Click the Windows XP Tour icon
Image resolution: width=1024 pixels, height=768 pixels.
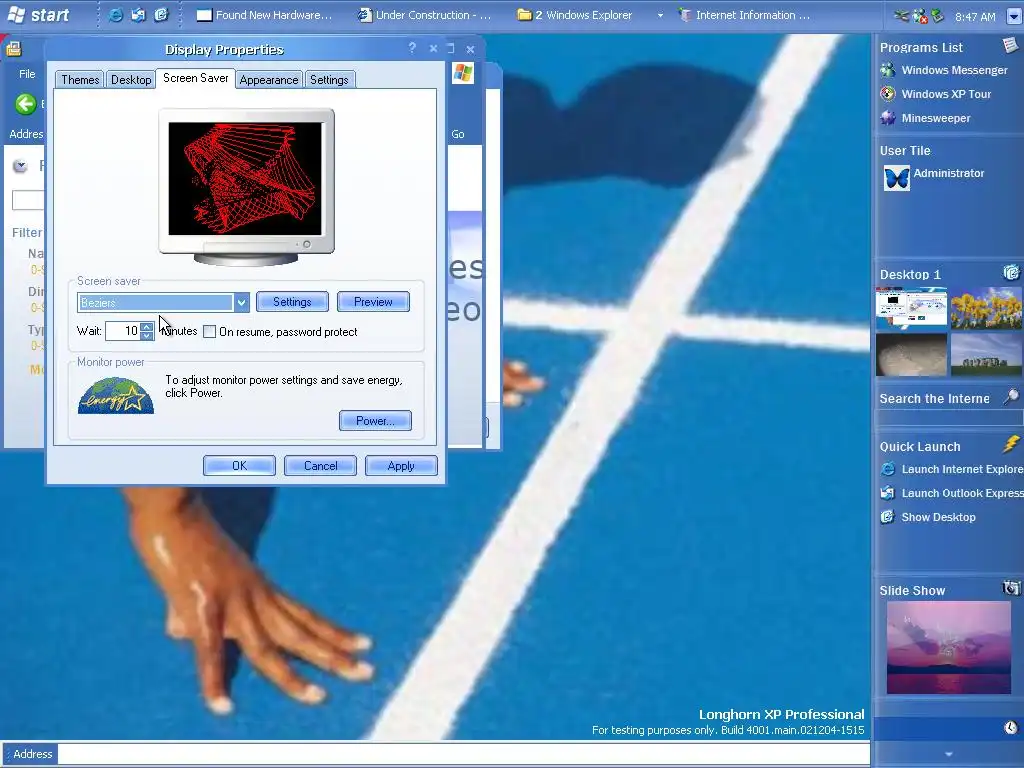[888, 94]
